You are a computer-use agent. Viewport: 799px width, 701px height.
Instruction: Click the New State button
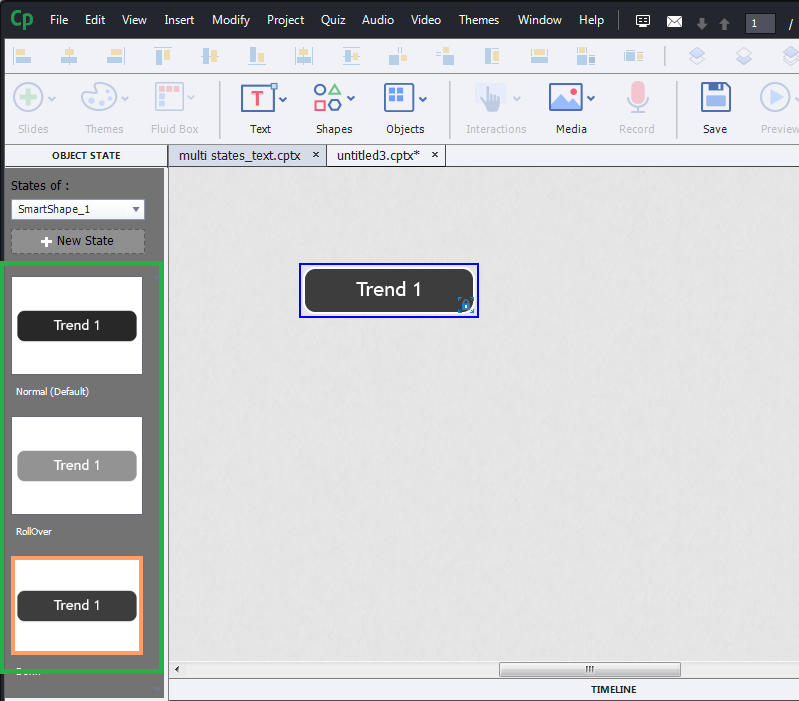click(x=77, y=241)
